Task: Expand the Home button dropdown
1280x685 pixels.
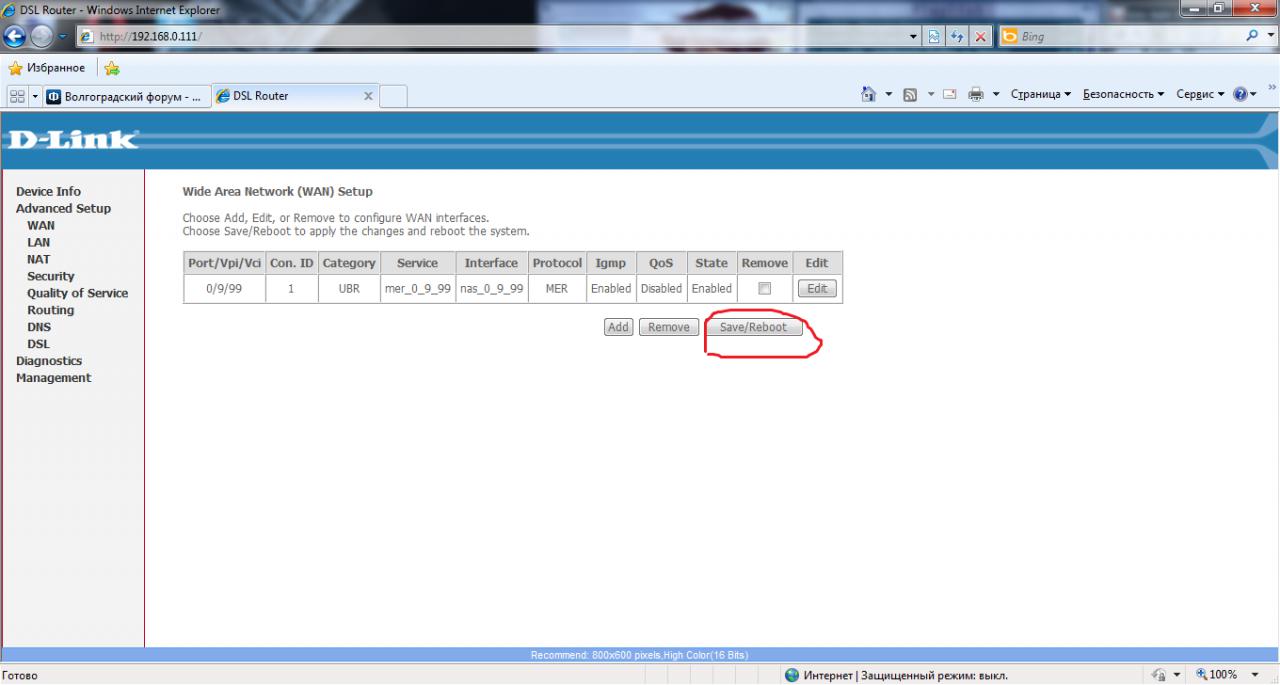Action: pos(888,94)
